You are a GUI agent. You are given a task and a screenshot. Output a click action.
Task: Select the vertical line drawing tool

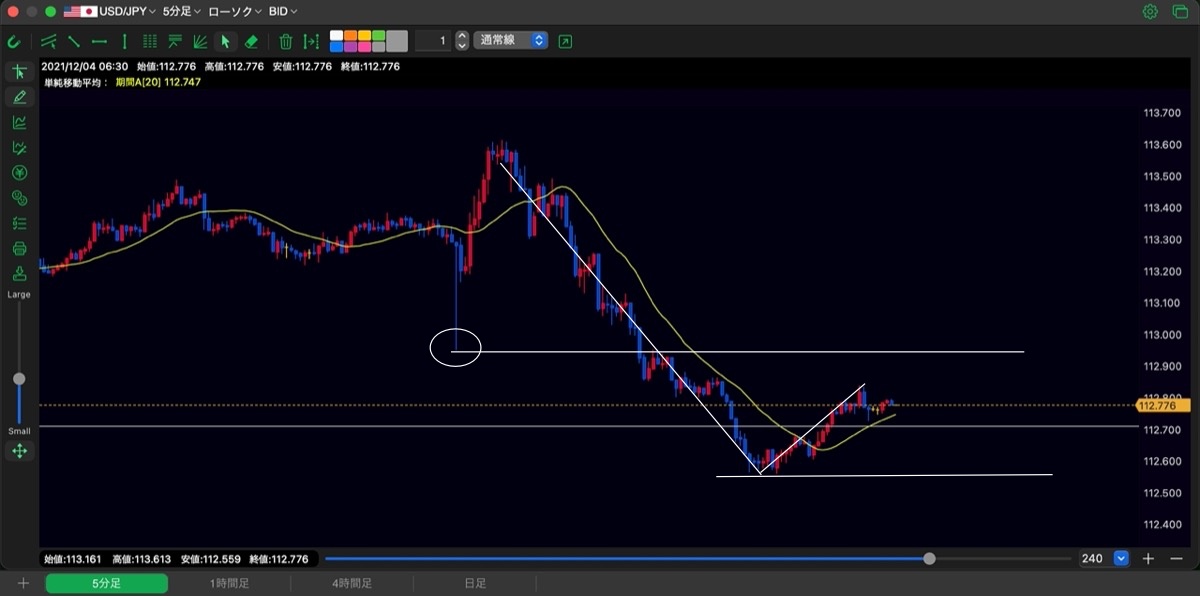124,41
